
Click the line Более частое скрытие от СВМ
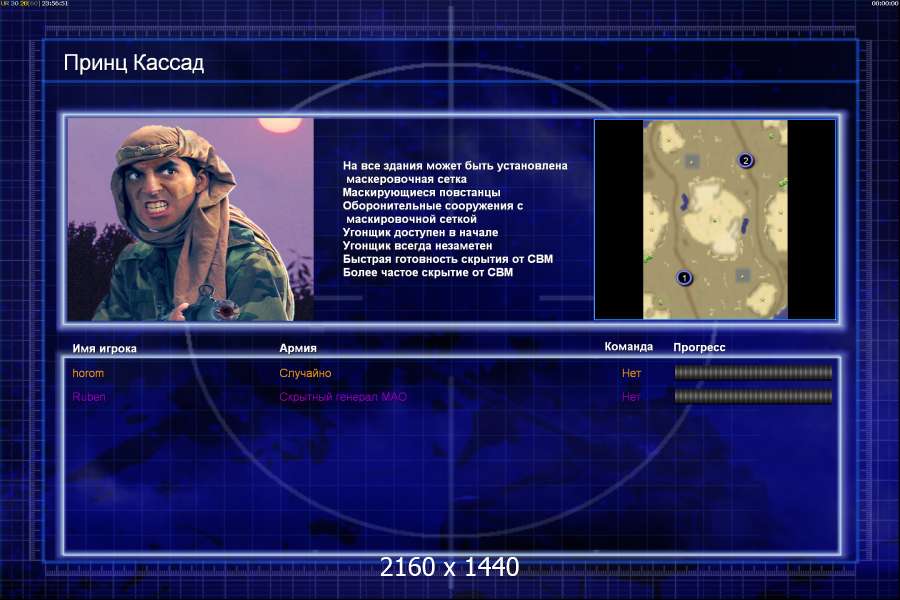pyautogui.click(x=428, y=272)
